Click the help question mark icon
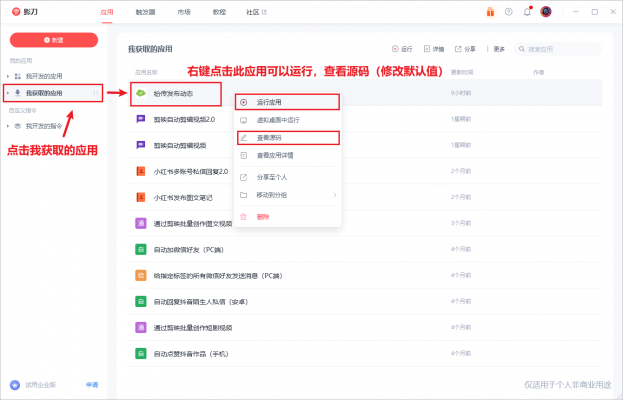 coord(509,12)
